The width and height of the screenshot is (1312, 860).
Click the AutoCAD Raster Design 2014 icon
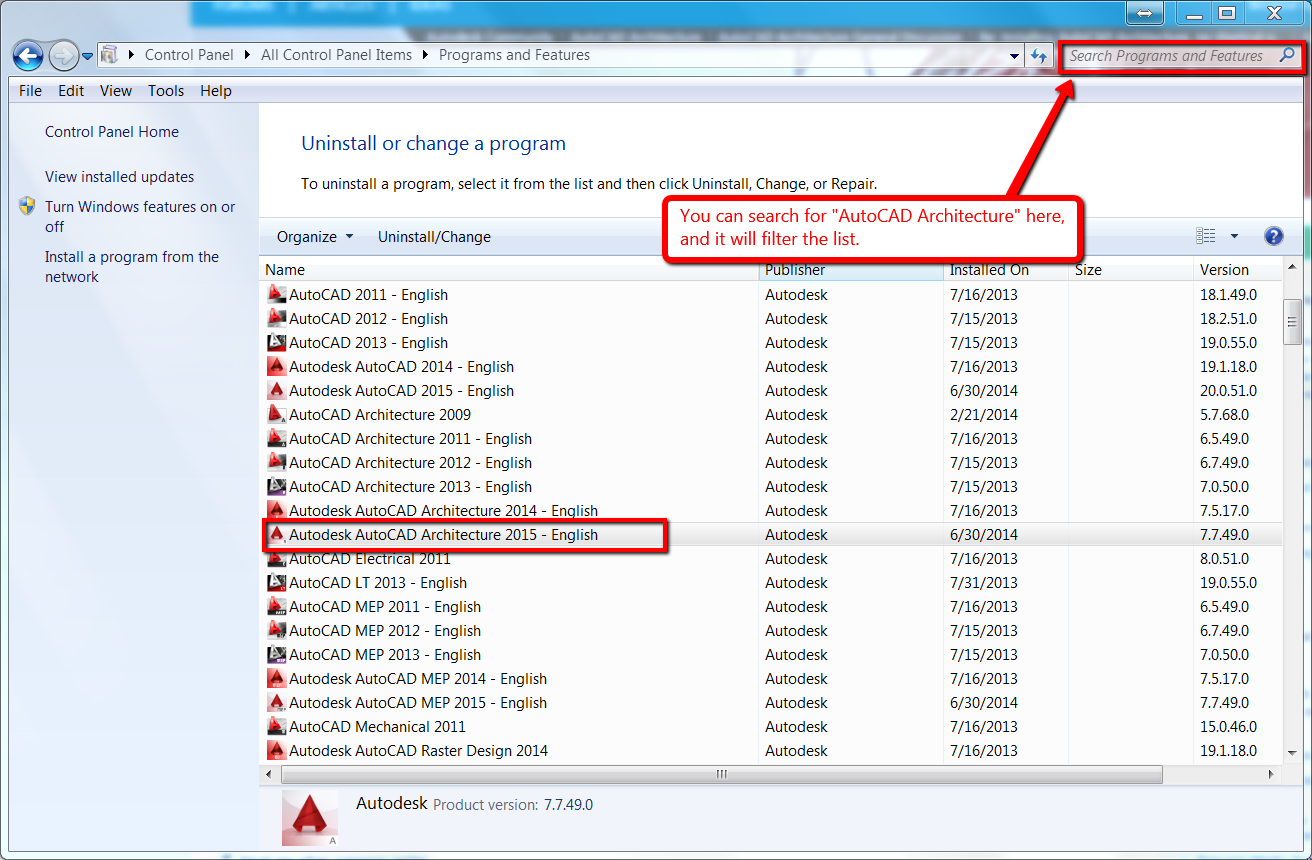coord(277,750)
